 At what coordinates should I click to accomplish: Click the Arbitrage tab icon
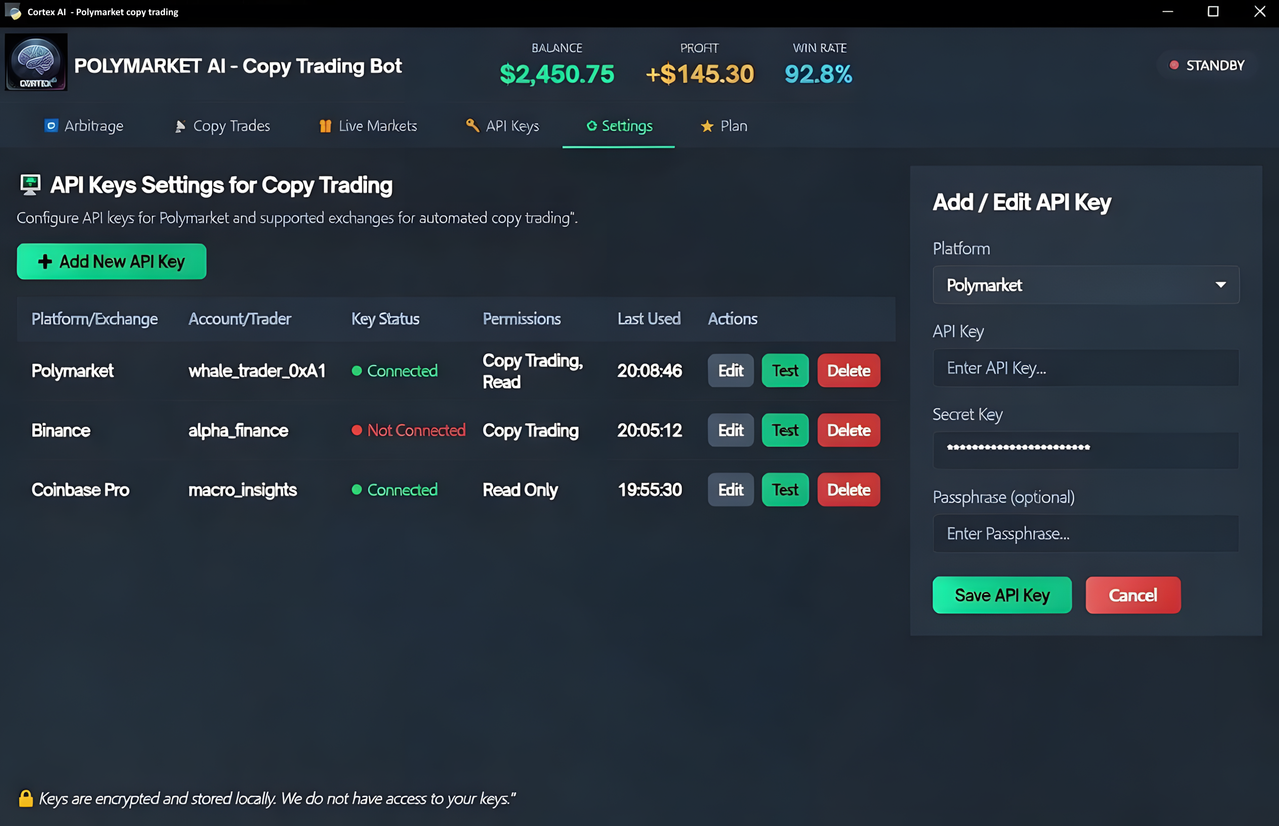pos(51,126)
